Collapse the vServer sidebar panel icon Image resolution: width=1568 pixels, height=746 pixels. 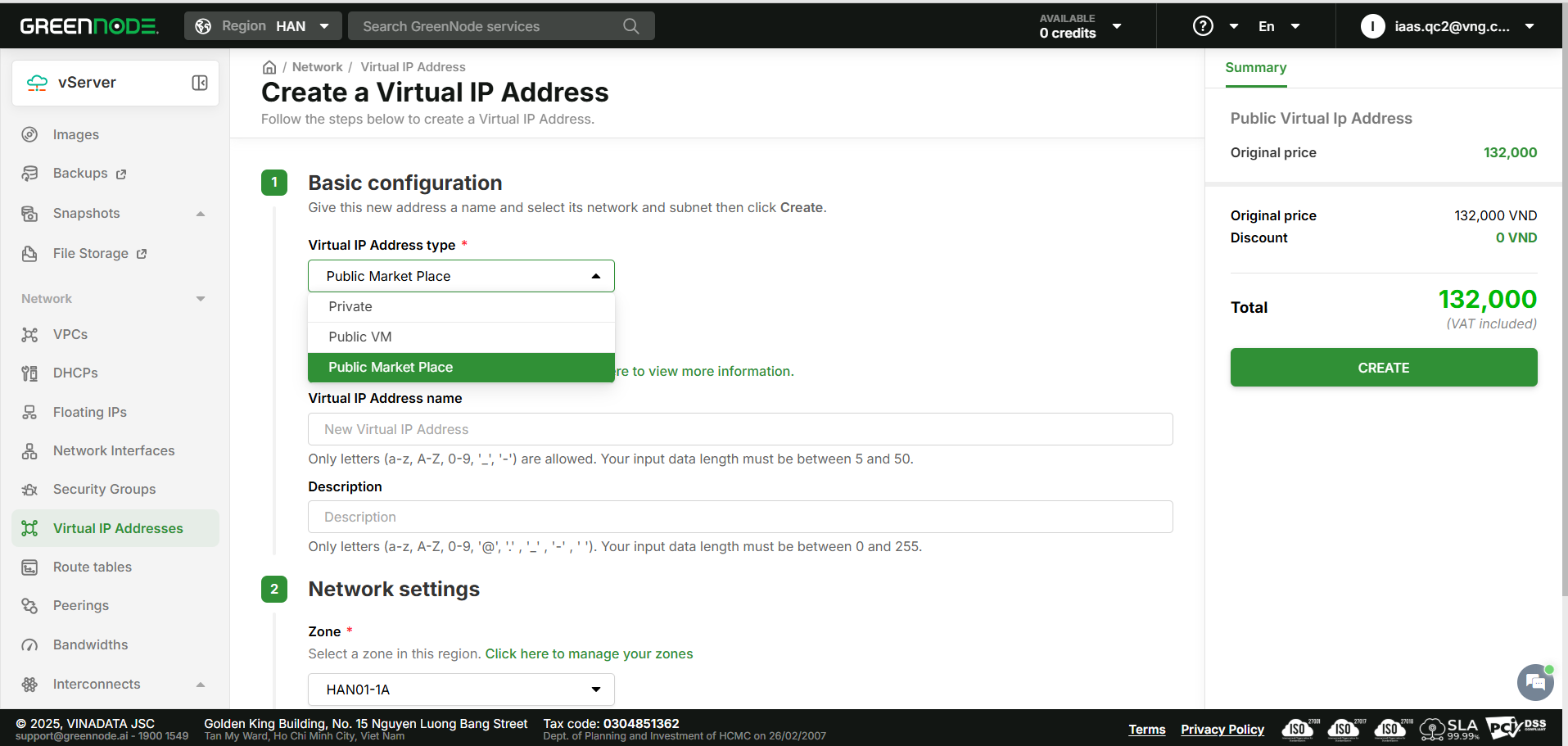click(x=200, y=83)
